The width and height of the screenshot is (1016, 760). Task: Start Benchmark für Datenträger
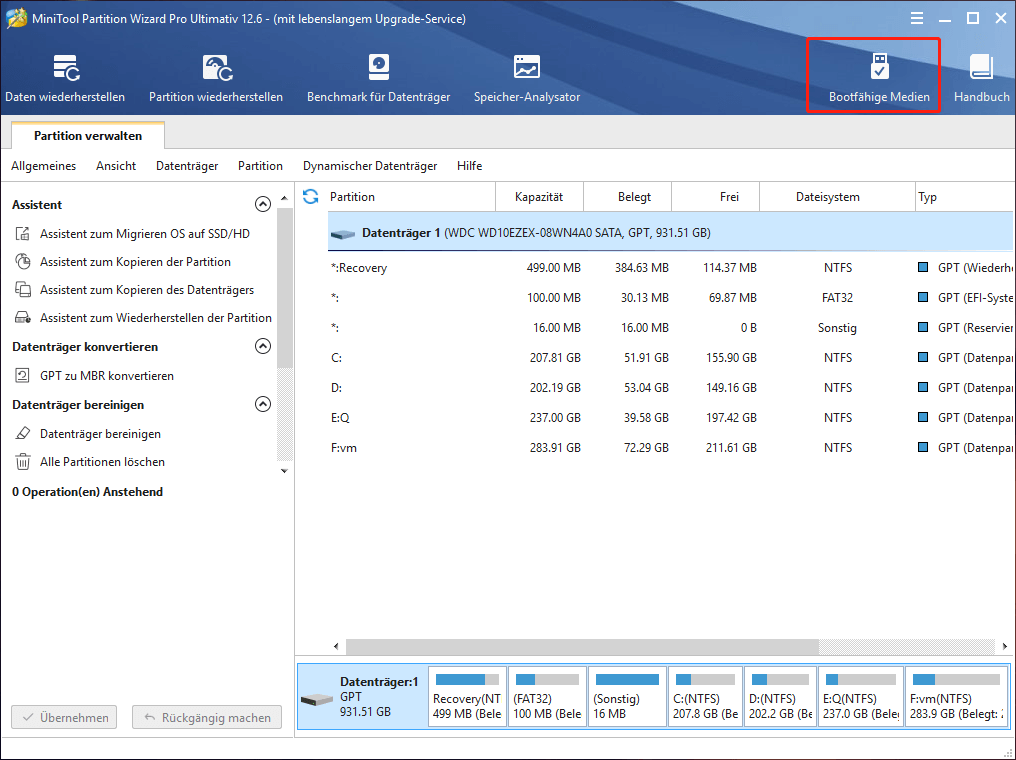(x=378, y=79)
